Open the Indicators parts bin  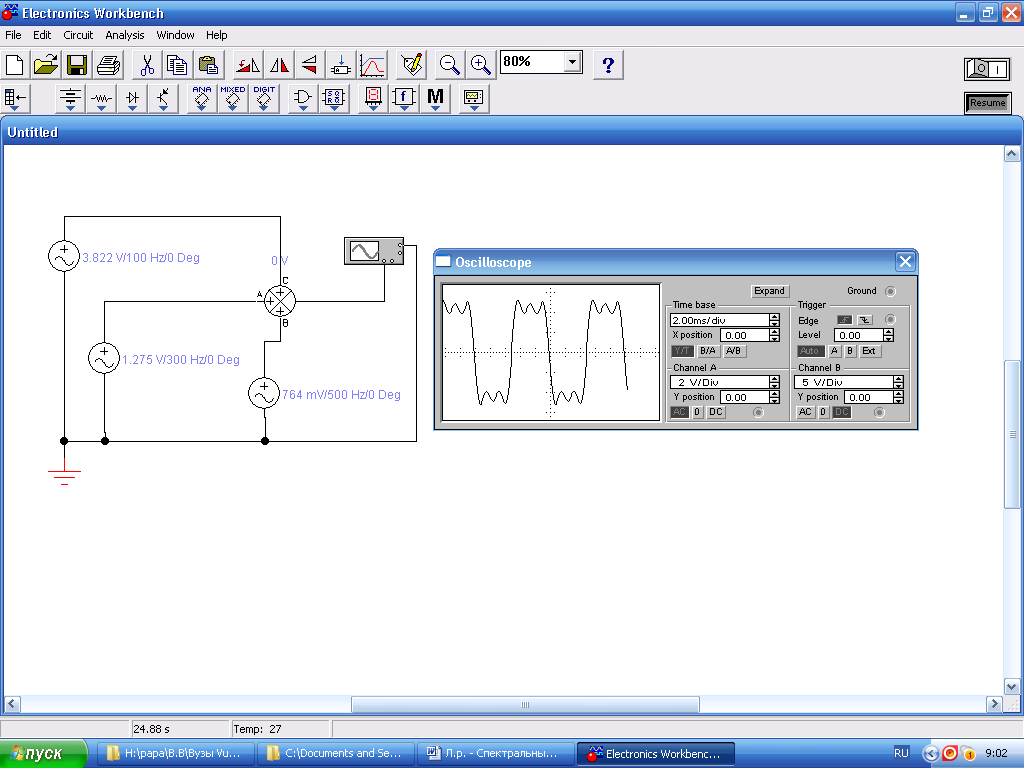(x=373, y=99)
